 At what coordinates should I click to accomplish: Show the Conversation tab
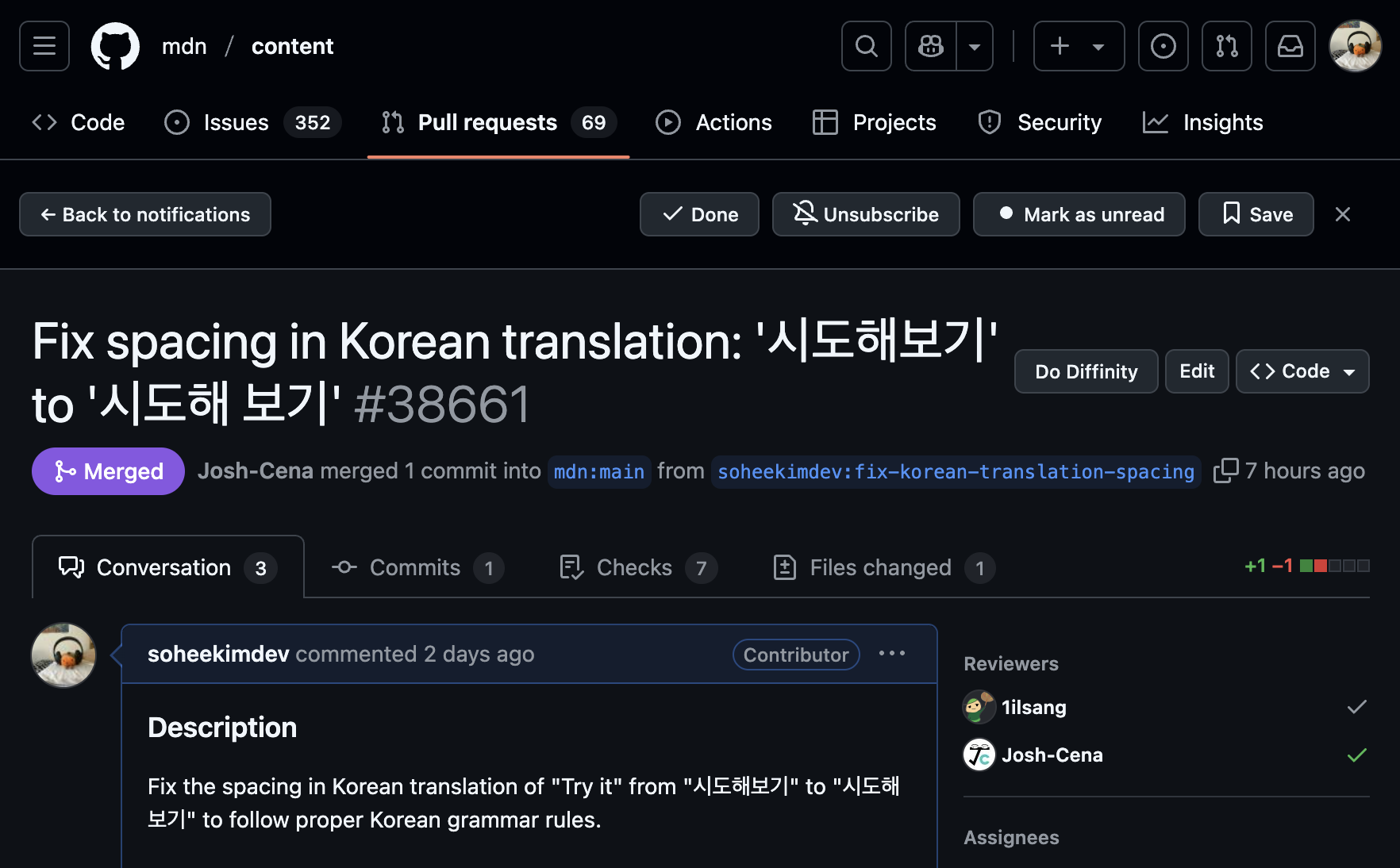click(x=168, y=567)
